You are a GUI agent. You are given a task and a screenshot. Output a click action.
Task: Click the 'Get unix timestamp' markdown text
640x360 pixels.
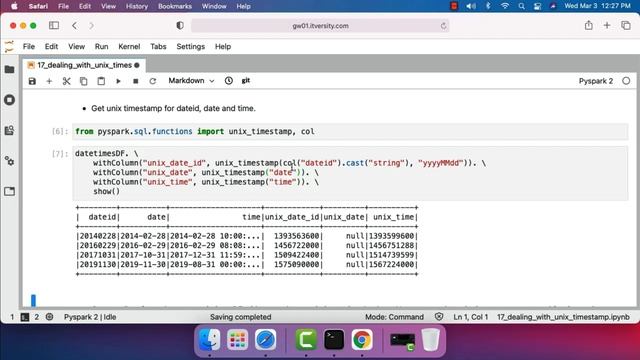pyautogui.click(x=173, y=108)
